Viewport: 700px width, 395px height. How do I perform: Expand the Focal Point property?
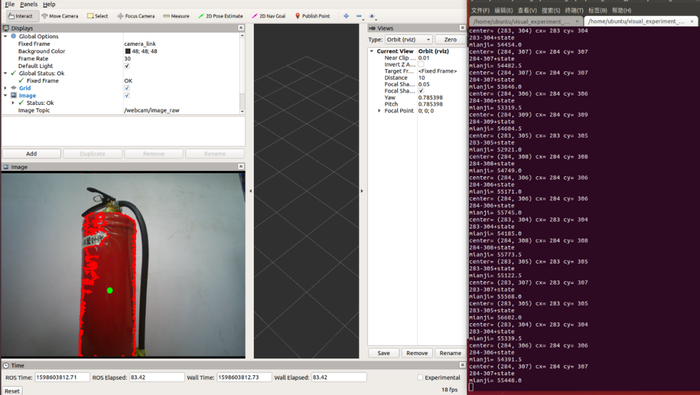pos(379,110)
